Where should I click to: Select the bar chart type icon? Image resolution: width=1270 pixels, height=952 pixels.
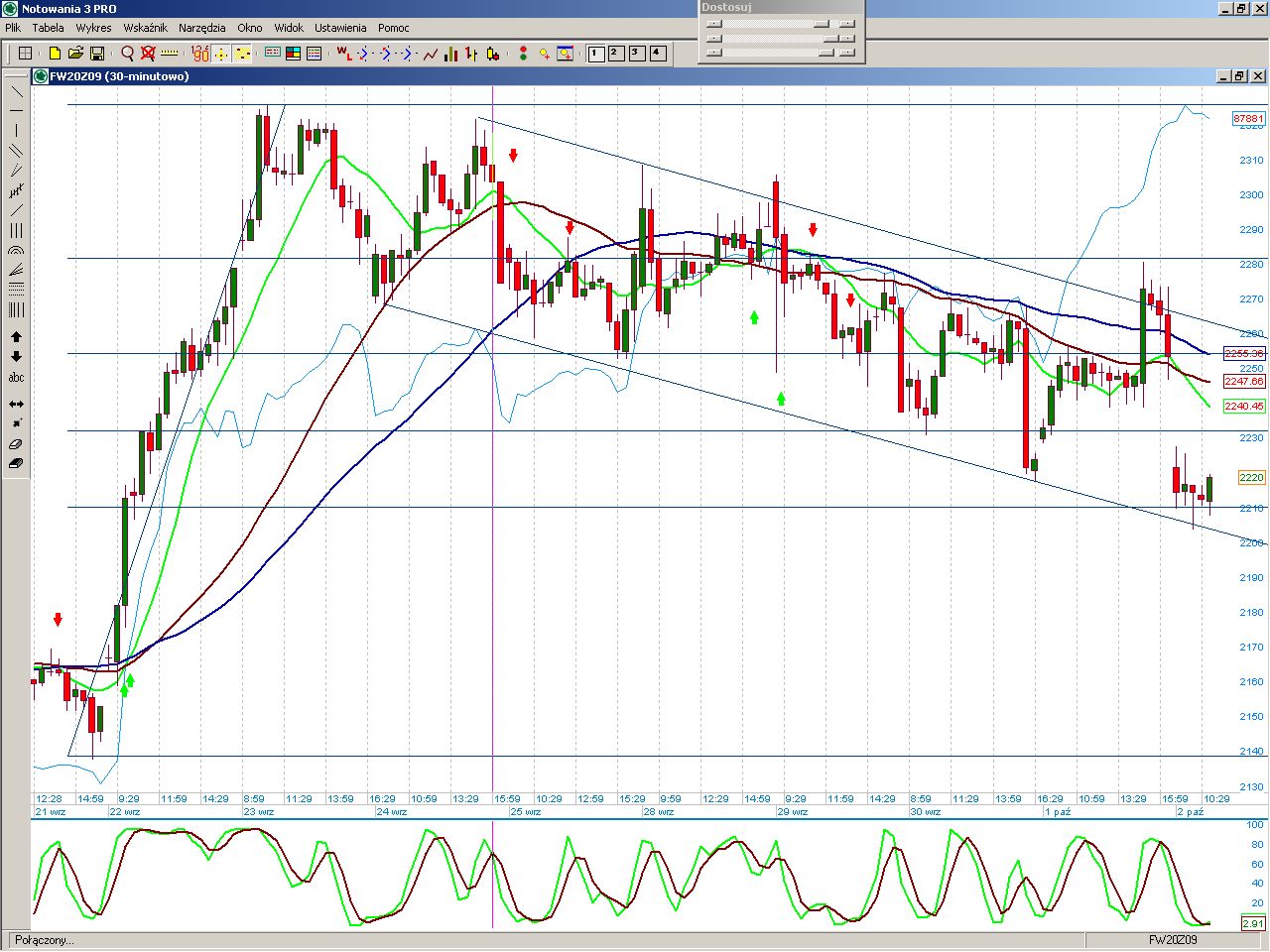[x=451, y=54]
